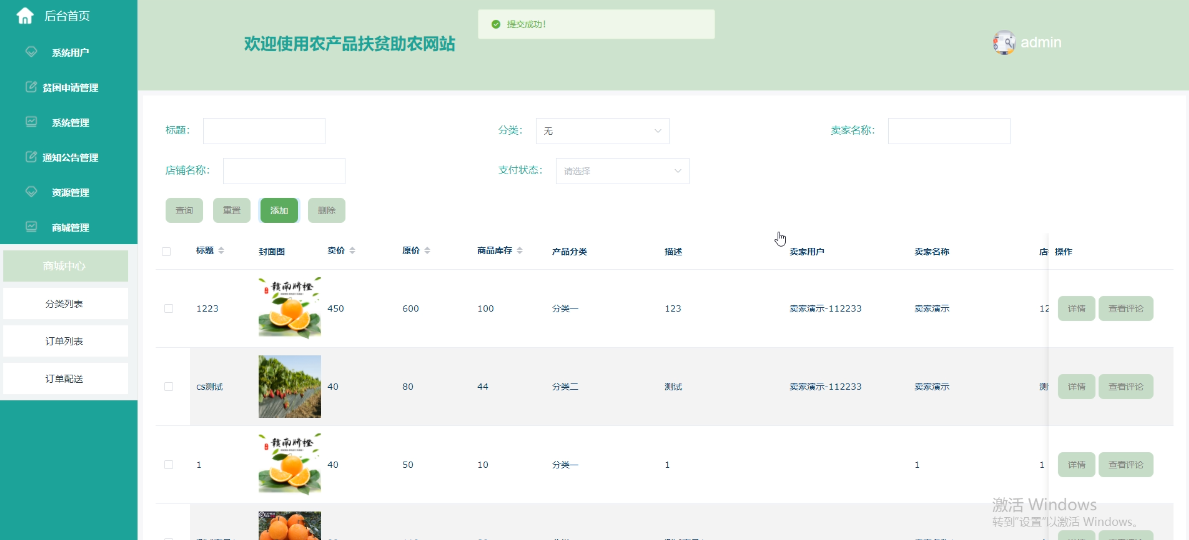The height and width of the screenshot is (540, 1189).
Task: Open 详情 for the row titled 1
Action: [x=1077, y=465]
